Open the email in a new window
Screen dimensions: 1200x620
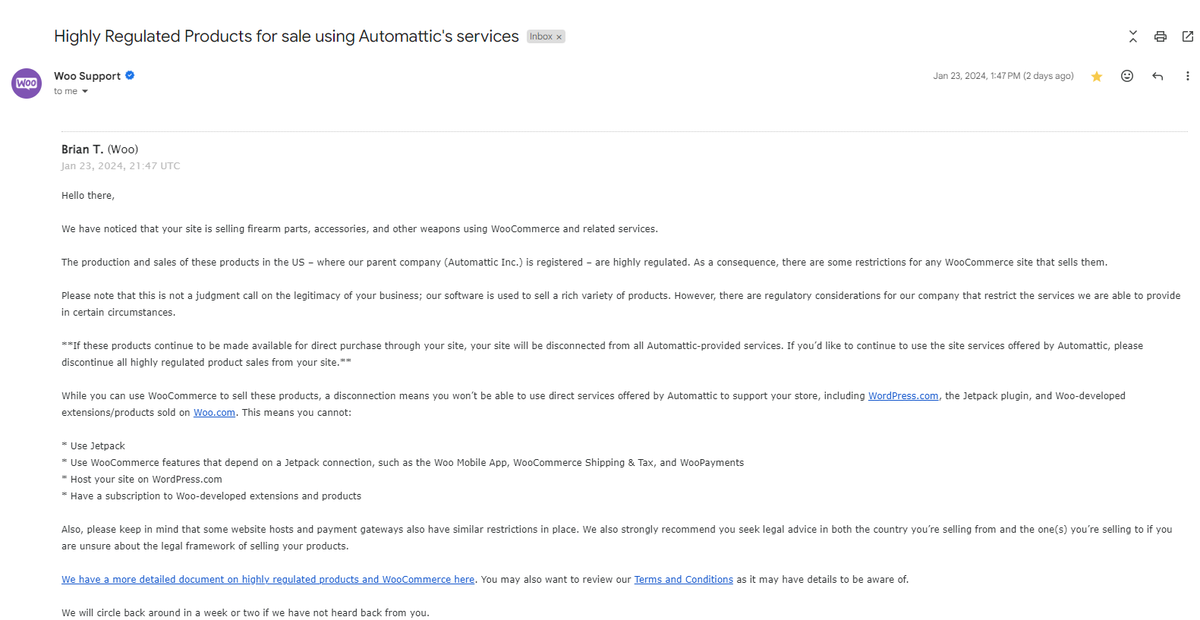coord(1187,37)
